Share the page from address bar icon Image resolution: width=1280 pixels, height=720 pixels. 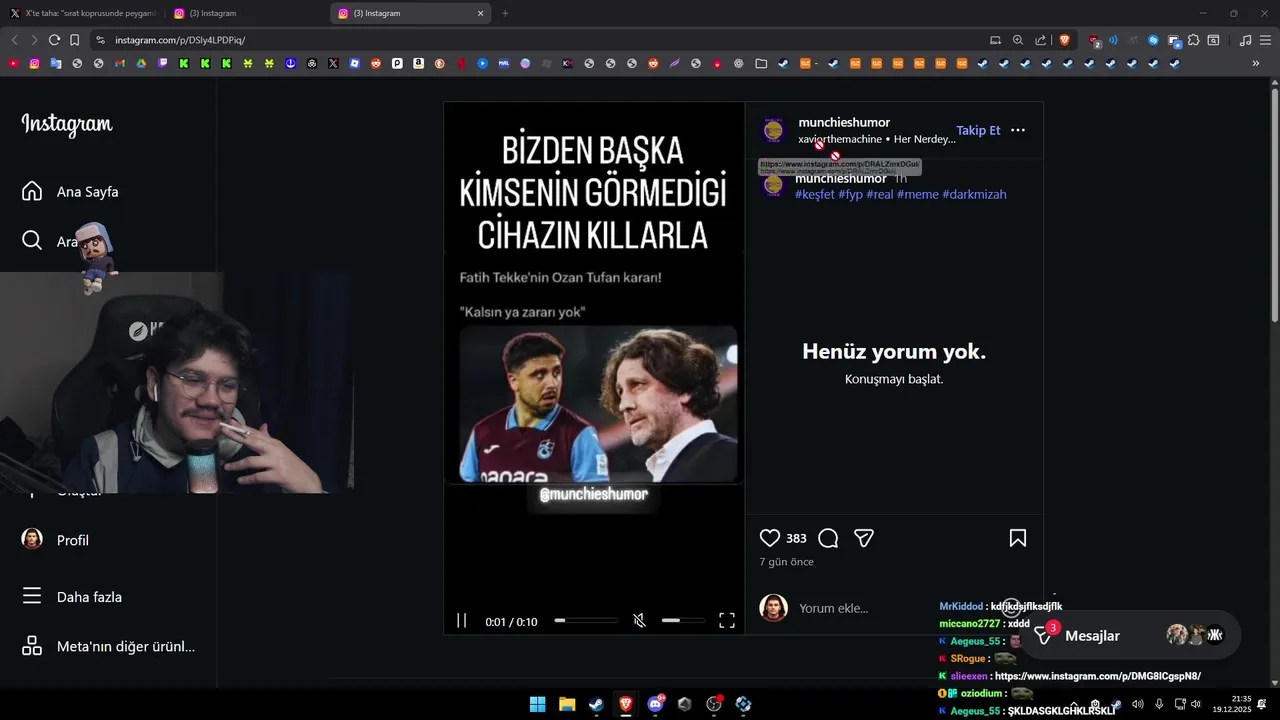(x=1041, y=40)
